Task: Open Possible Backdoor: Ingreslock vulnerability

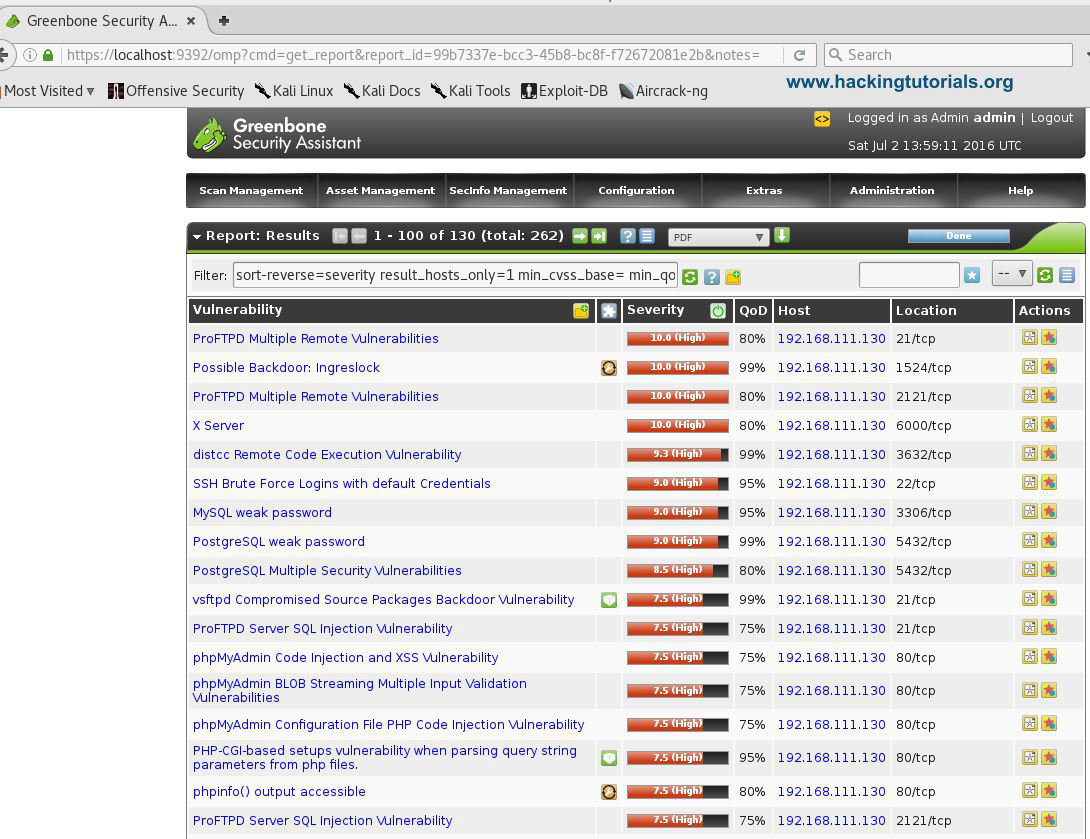Action: click(x=286, y=368)
